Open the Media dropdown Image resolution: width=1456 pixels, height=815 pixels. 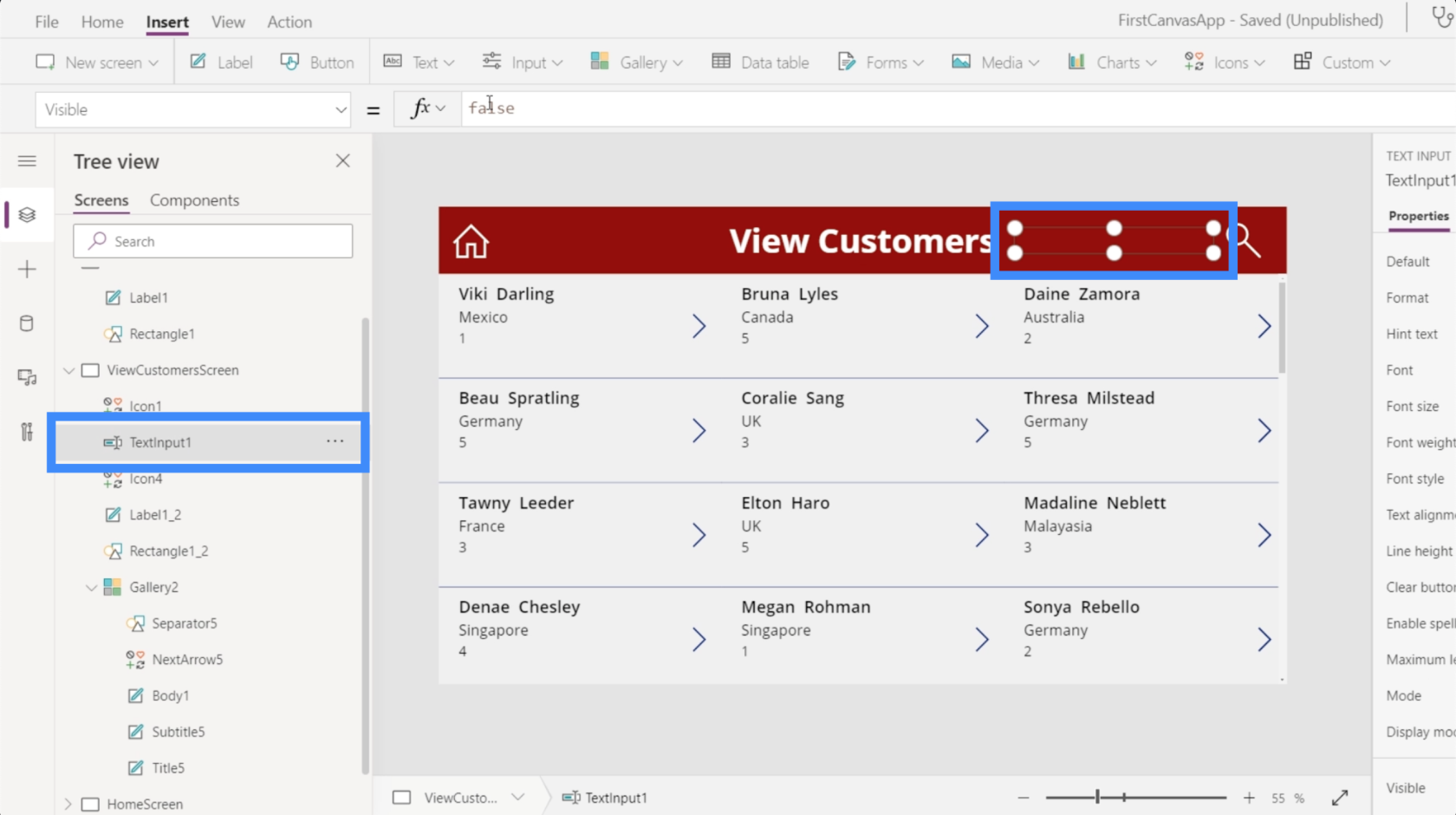coord(995,62)
